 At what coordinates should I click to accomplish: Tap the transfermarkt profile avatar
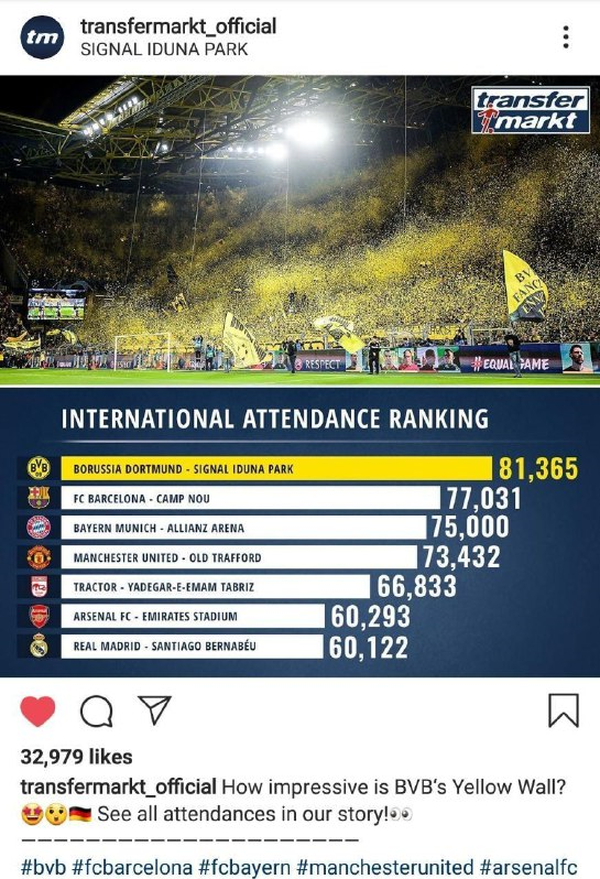coord(43,37)
